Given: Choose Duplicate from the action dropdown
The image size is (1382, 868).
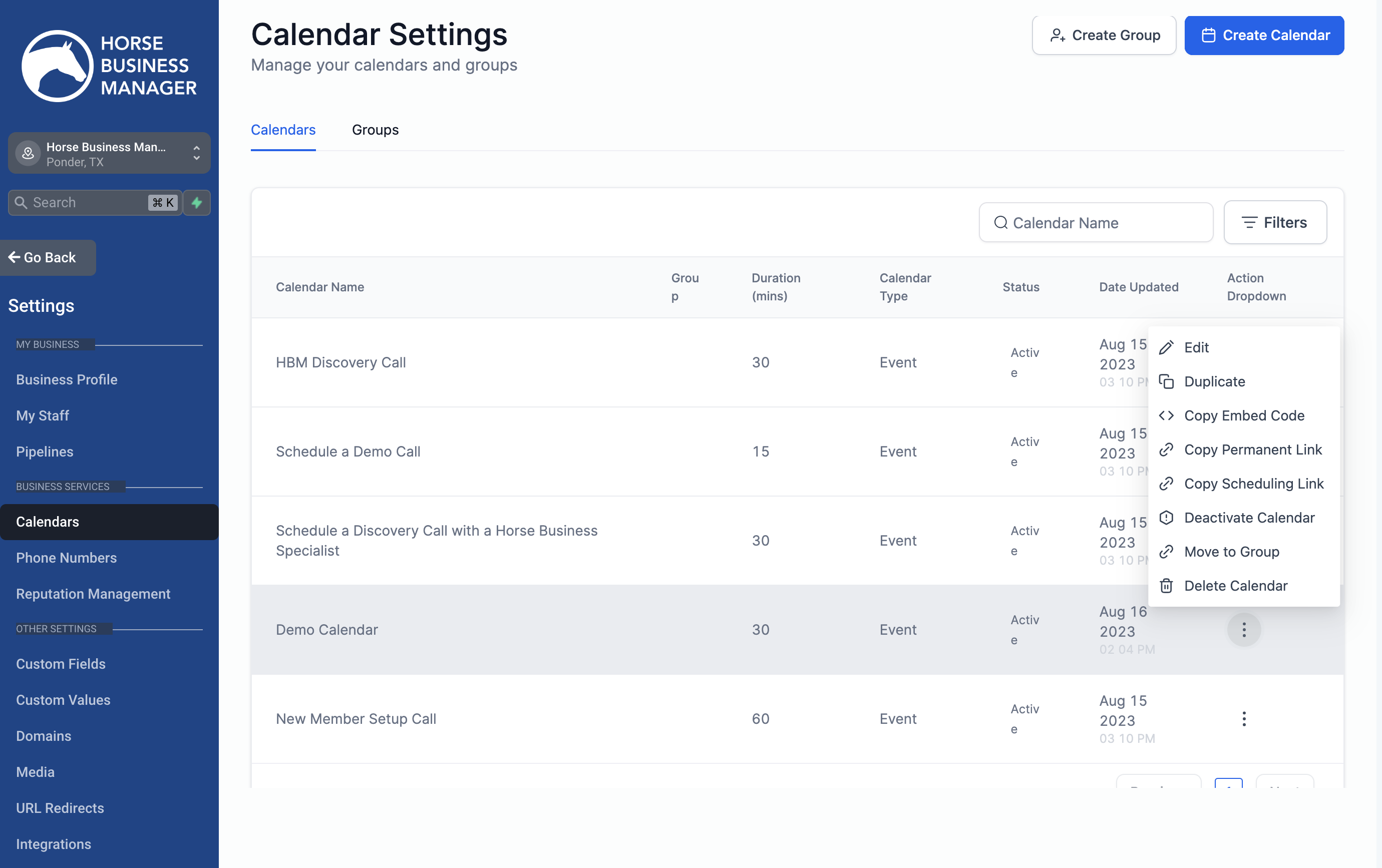Looking at the screenshot, I should click(1244, 381).
